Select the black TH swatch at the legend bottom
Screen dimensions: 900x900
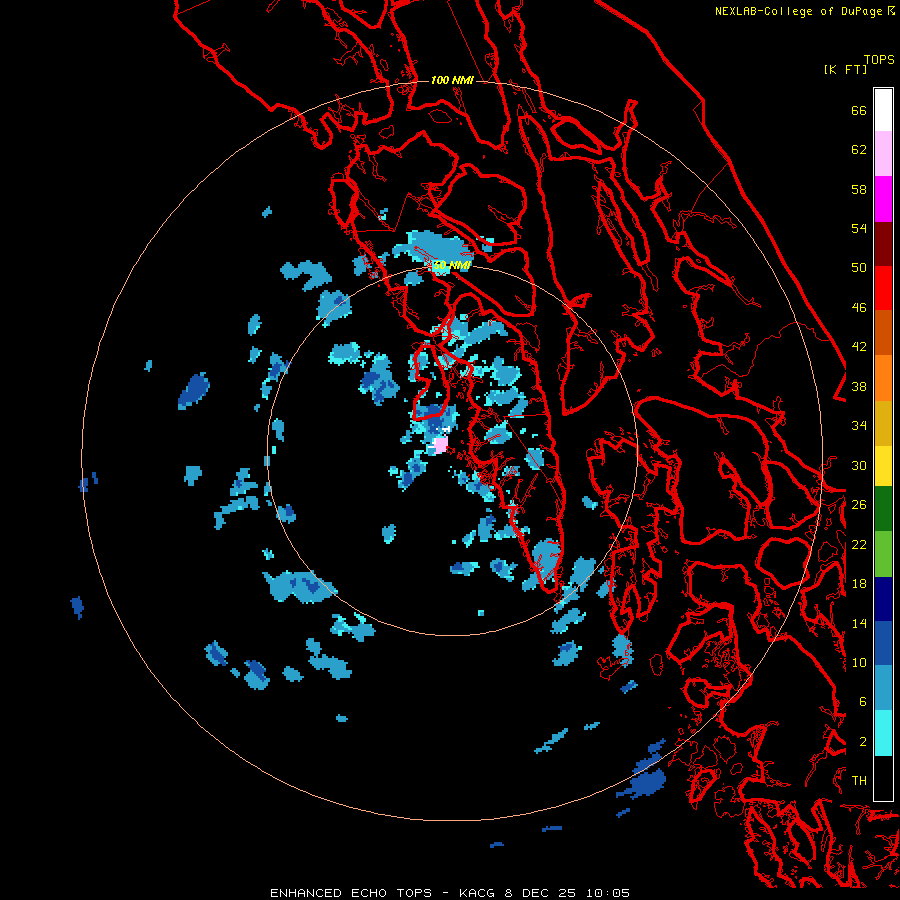[883, 778]
